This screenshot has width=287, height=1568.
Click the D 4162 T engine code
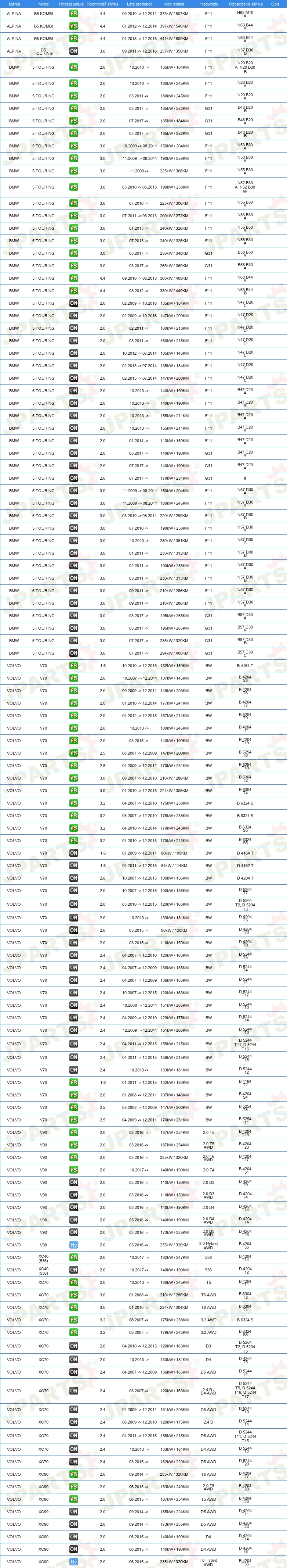click(x=245, y=866)
